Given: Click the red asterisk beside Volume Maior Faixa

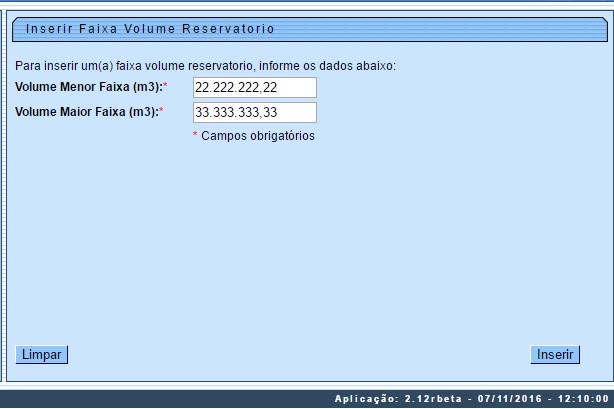Looking at the screenshot, I should pos(162,111).
